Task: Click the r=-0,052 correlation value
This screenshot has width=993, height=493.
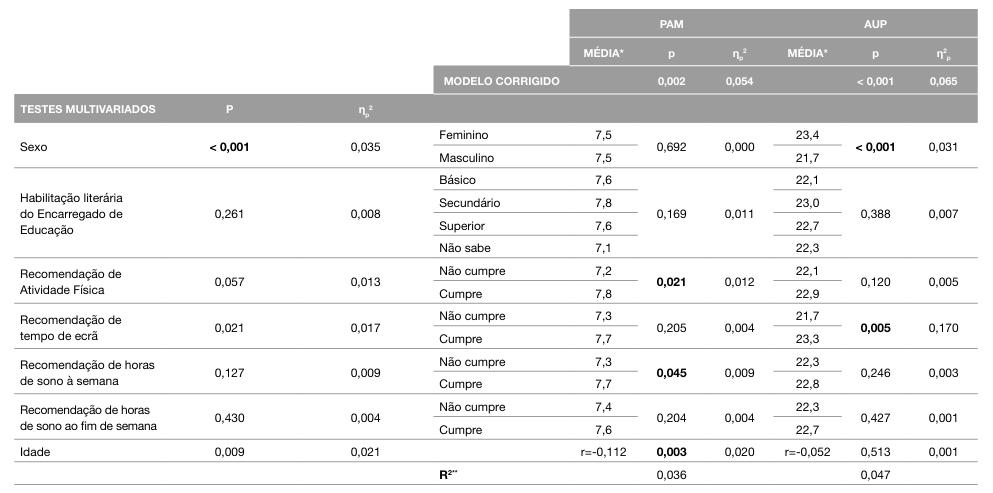Action: tap(807, 451)
